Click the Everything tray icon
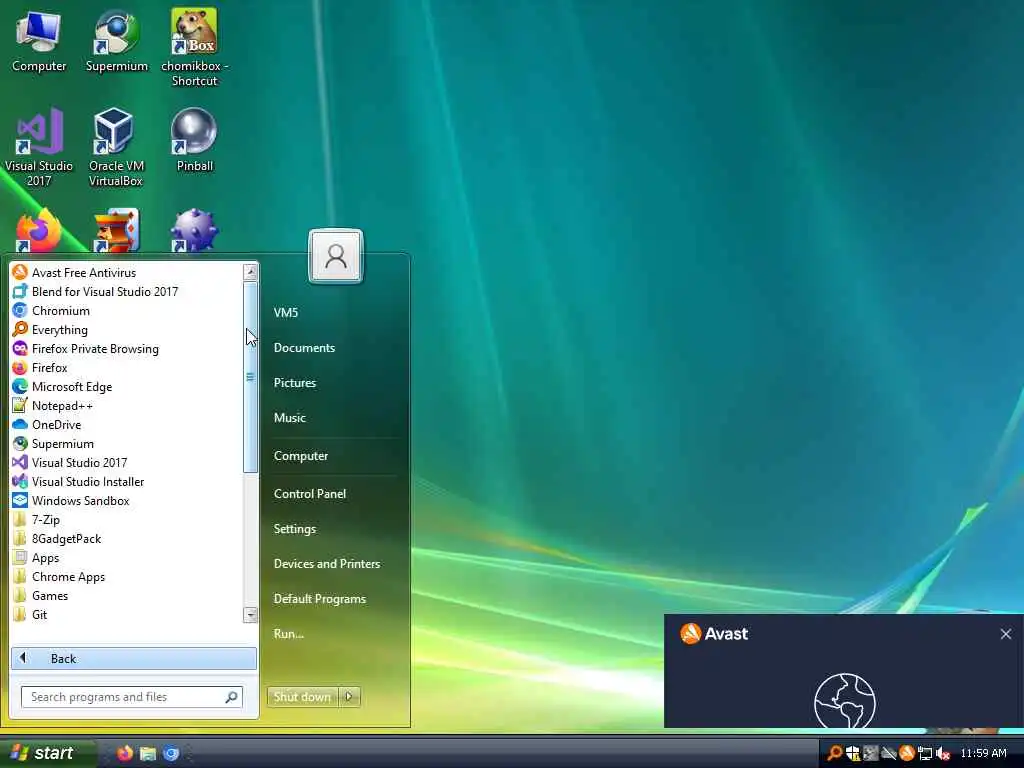 click(834, 753)
